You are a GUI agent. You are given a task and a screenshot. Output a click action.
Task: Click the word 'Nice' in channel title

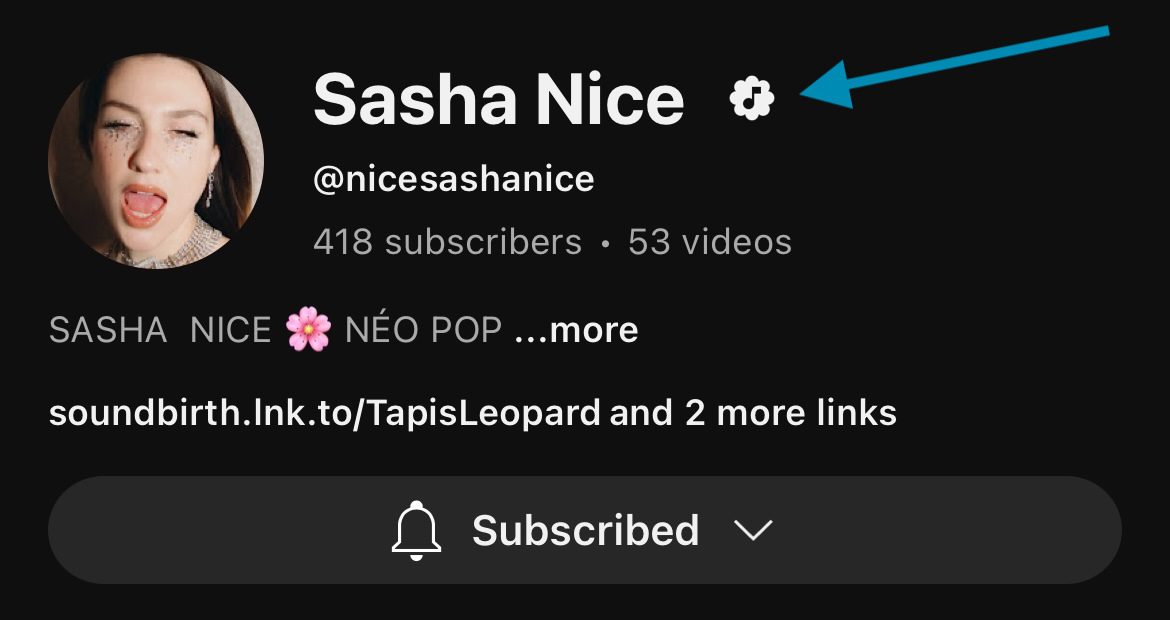point(610,99)
